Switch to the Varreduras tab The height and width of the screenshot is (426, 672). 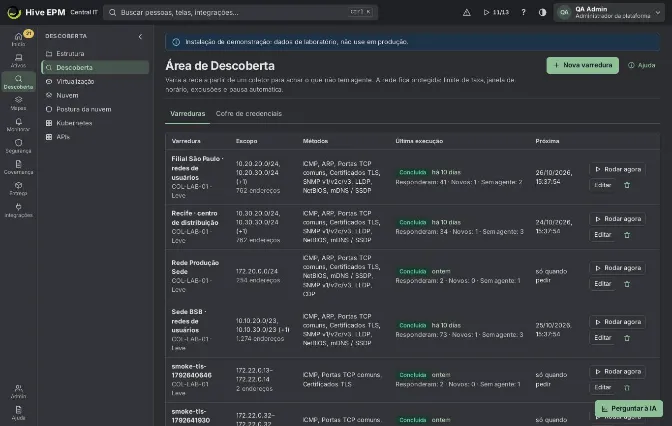(187, 114)
